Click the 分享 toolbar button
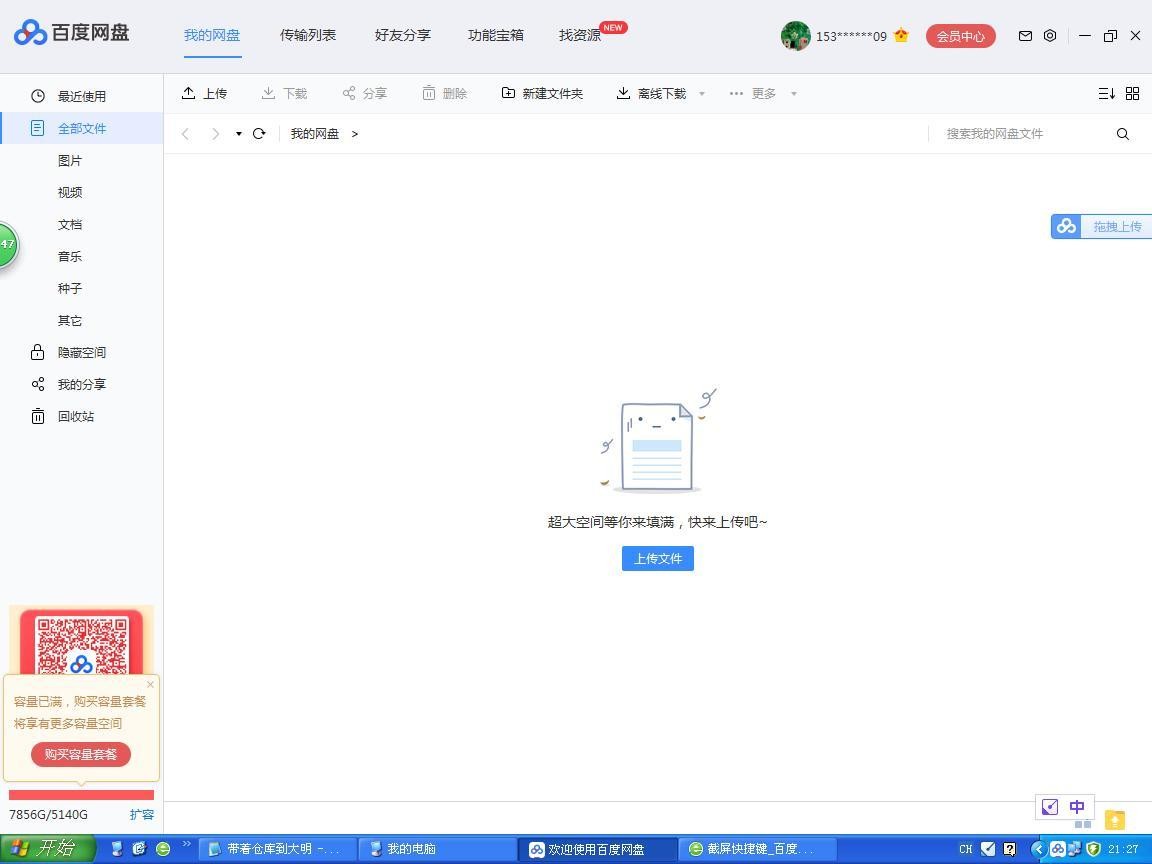 pyautogui.click(x=364, y=93)
